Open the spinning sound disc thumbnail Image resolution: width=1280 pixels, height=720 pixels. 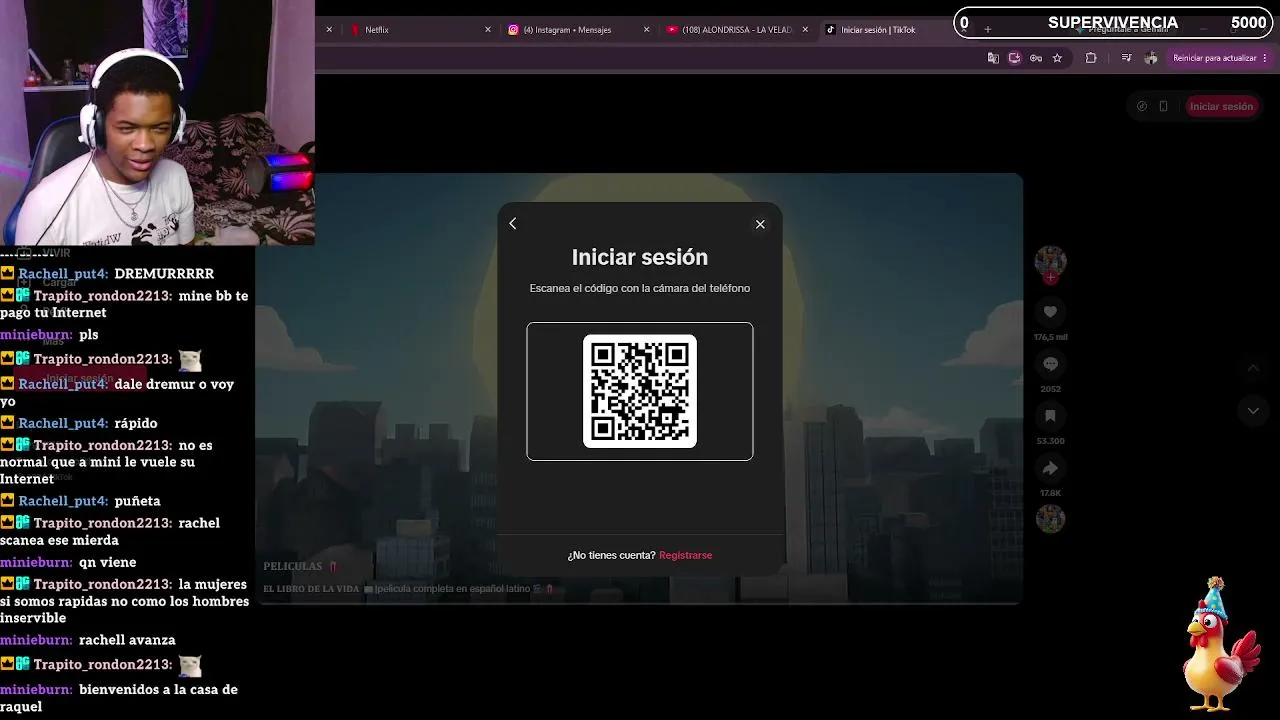pos(1050,519)
